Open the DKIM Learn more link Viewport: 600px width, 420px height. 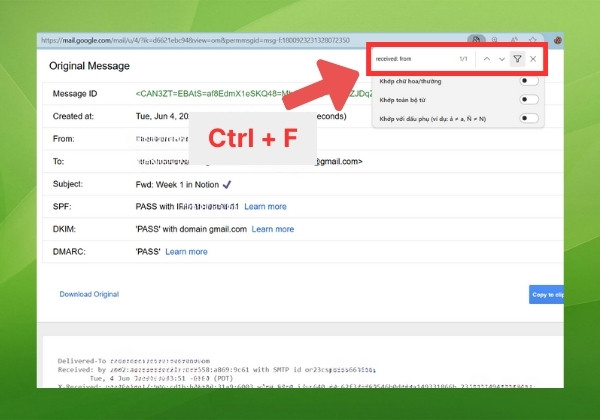click(273, 229)
